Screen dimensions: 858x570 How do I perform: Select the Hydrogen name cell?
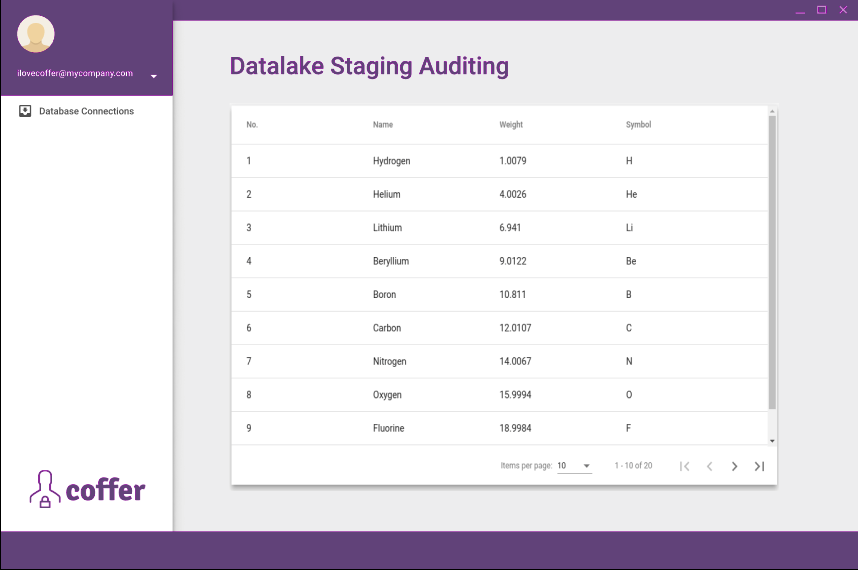tap(392, 161)
